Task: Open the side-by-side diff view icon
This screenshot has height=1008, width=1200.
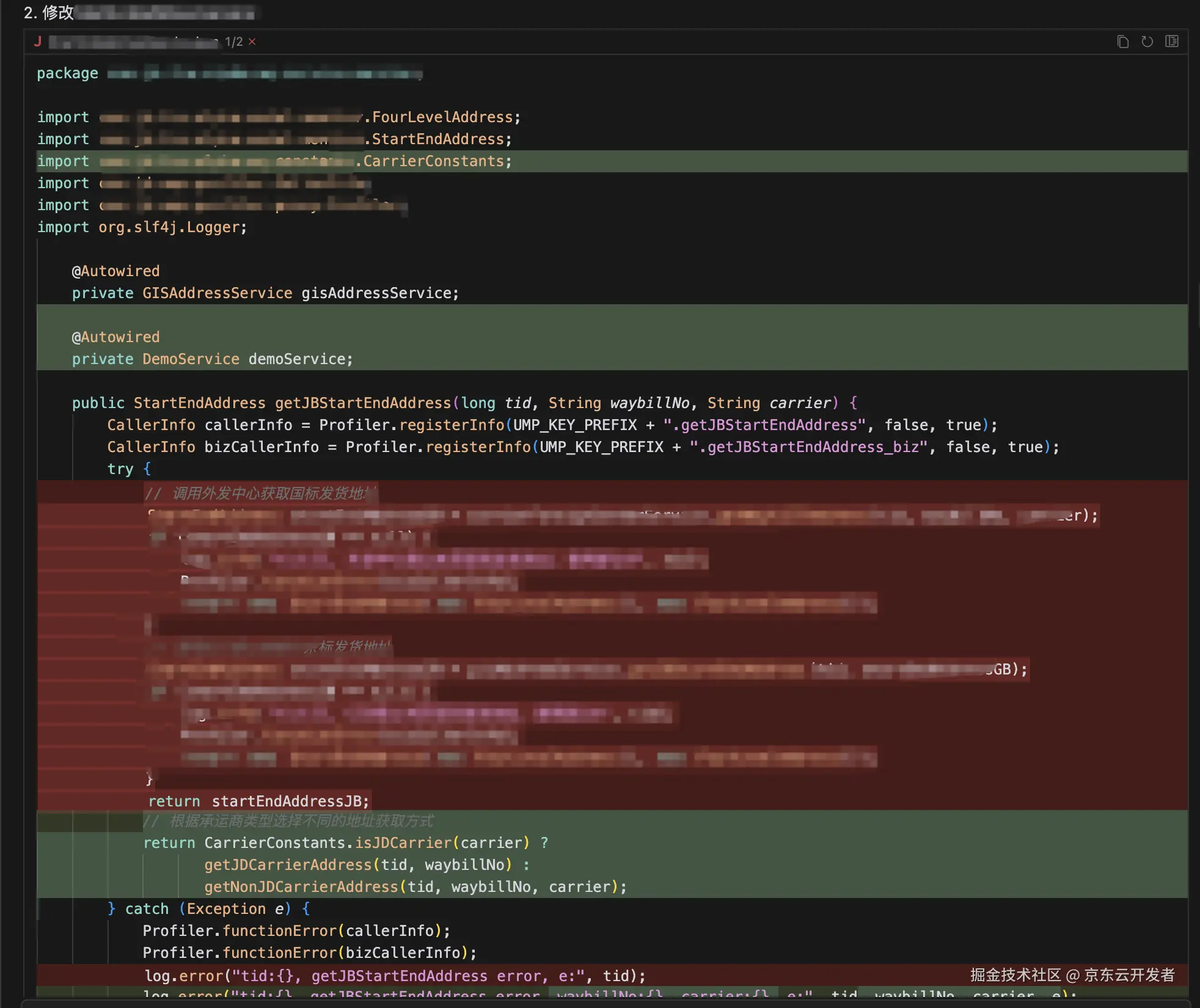Action: 1171,42
